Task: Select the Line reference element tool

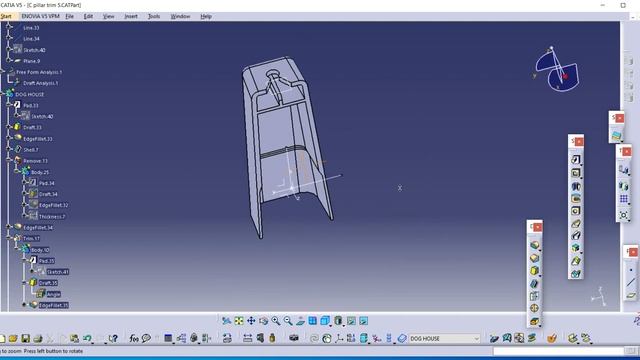Action: click(631, 282)
